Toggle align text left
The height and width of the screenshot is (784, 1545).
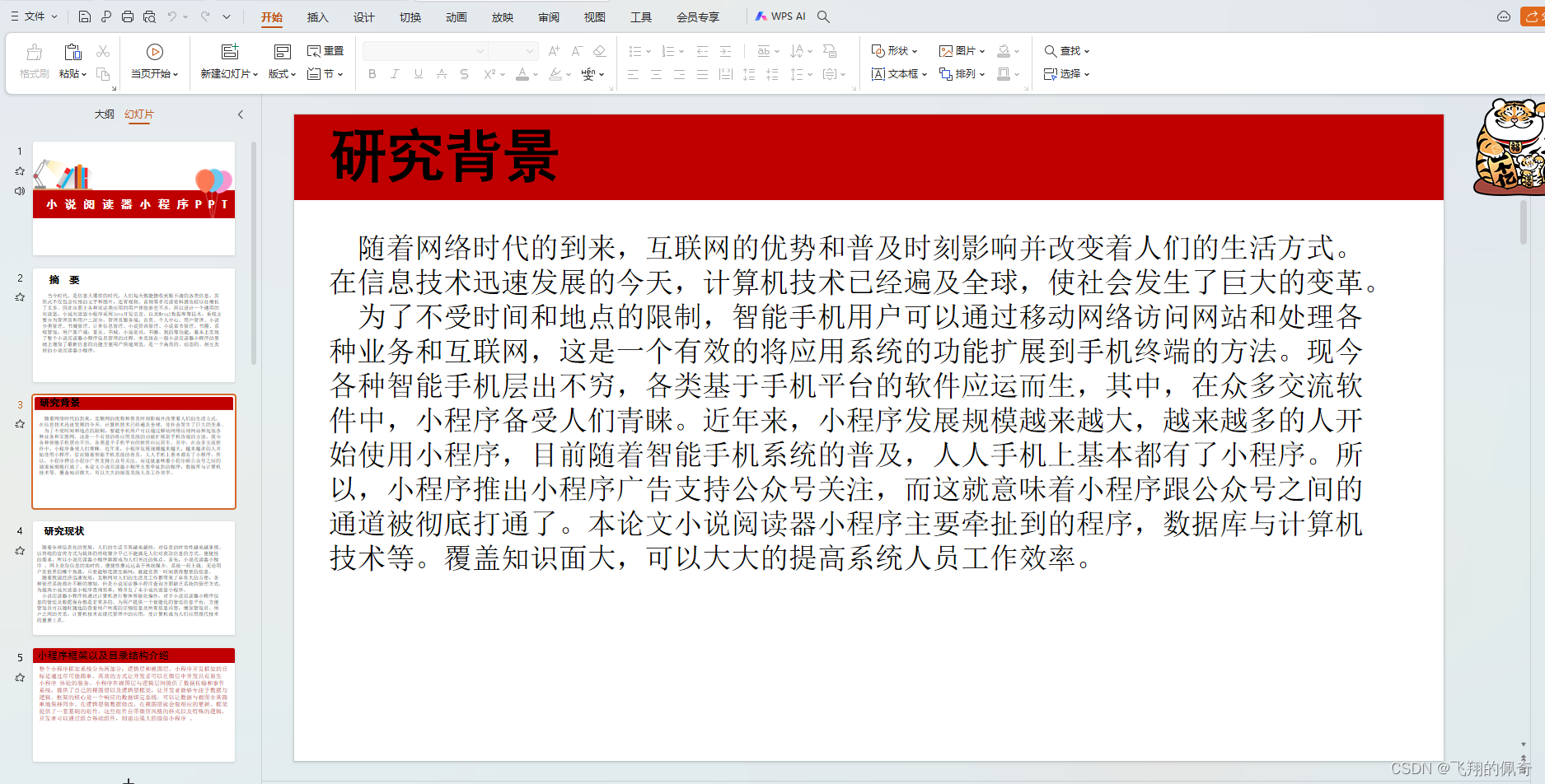pyautogui.click(x=633, y=74)
